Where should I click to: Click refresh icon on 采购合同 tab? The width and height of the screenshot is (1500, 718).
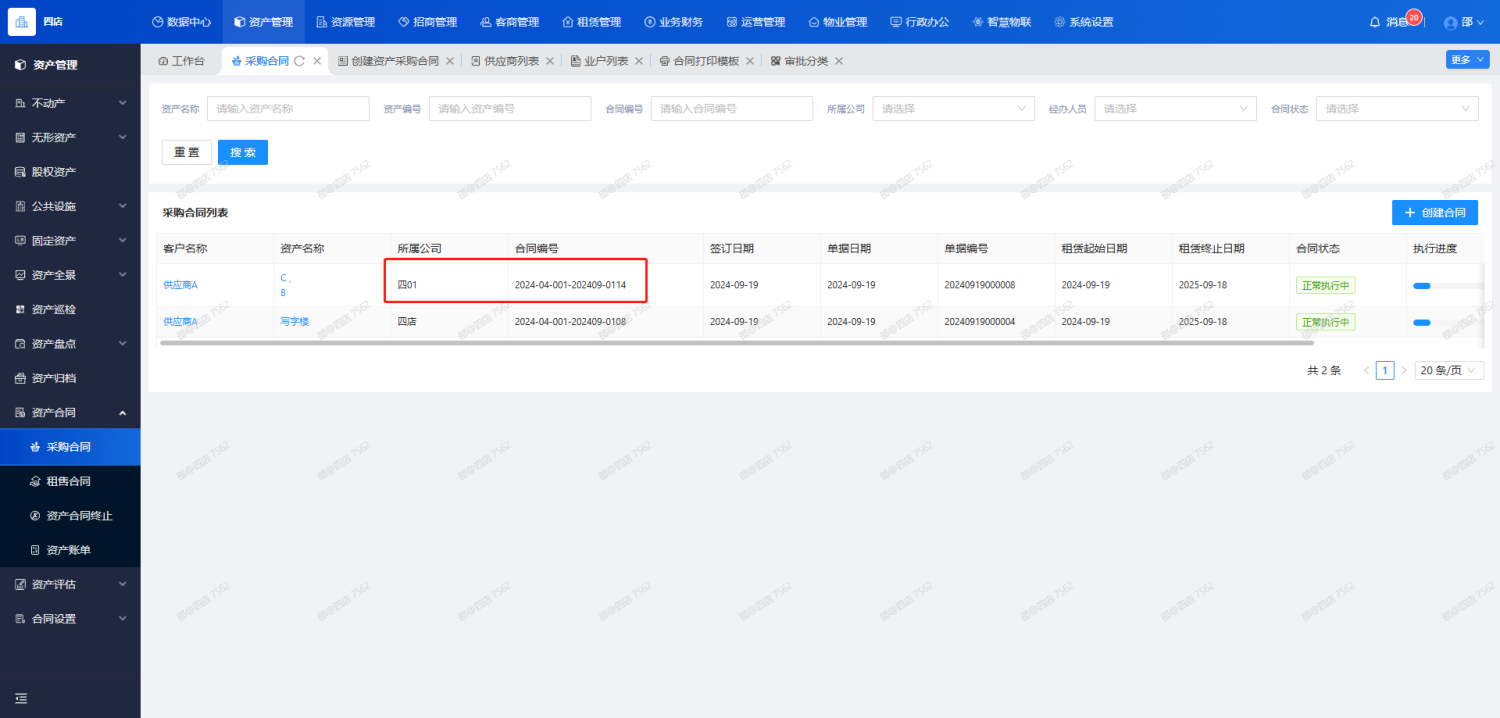pyautogui.click(x=299, y=61)
